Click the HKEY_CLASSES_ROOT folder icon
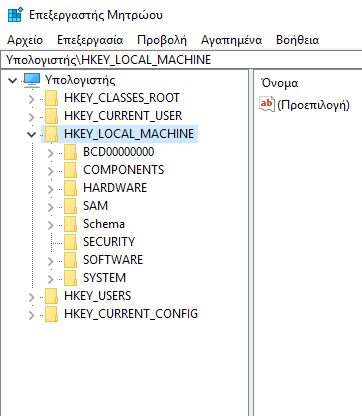Image resolution: width=362 pixels, height=416 pixels. point(51,98)
